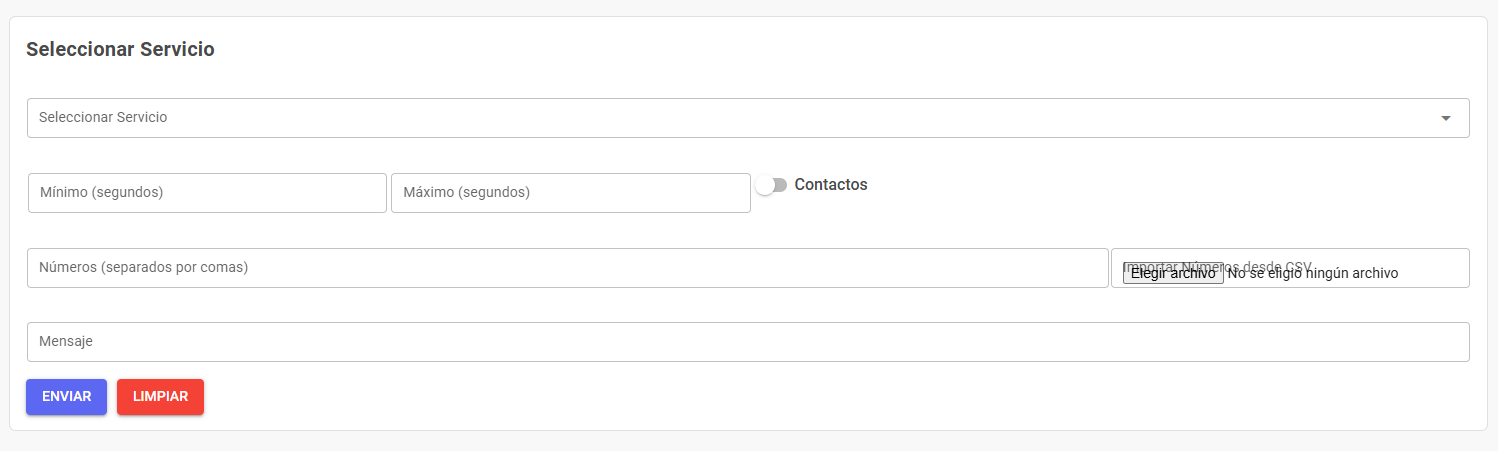
Task: Click the dropdown arrow icon of Seleccionar Servicio
Action: click(x=1445, y=118)
